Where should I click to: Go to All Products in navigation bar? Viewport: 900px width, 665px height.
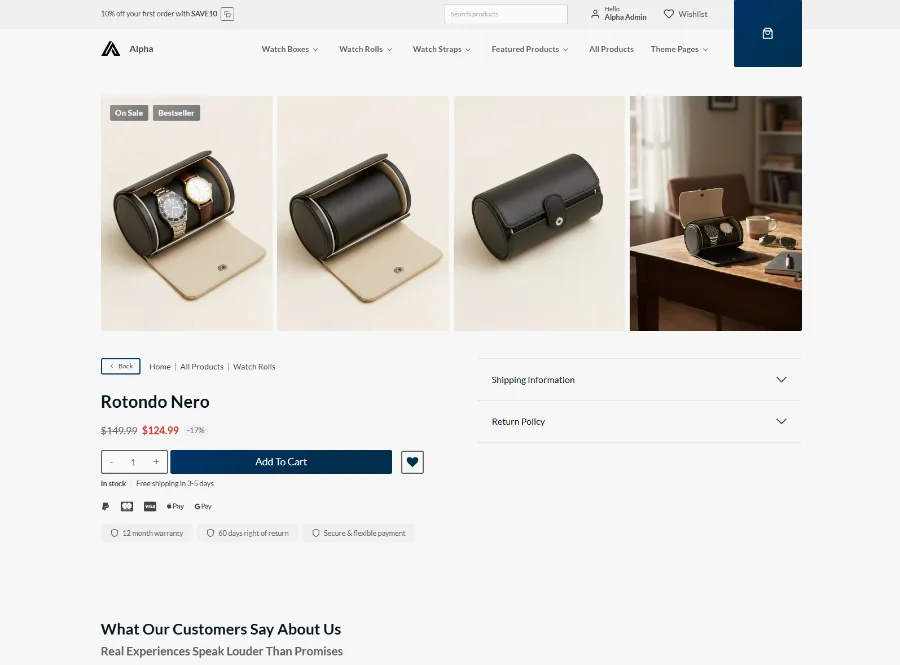coord(611,49)
